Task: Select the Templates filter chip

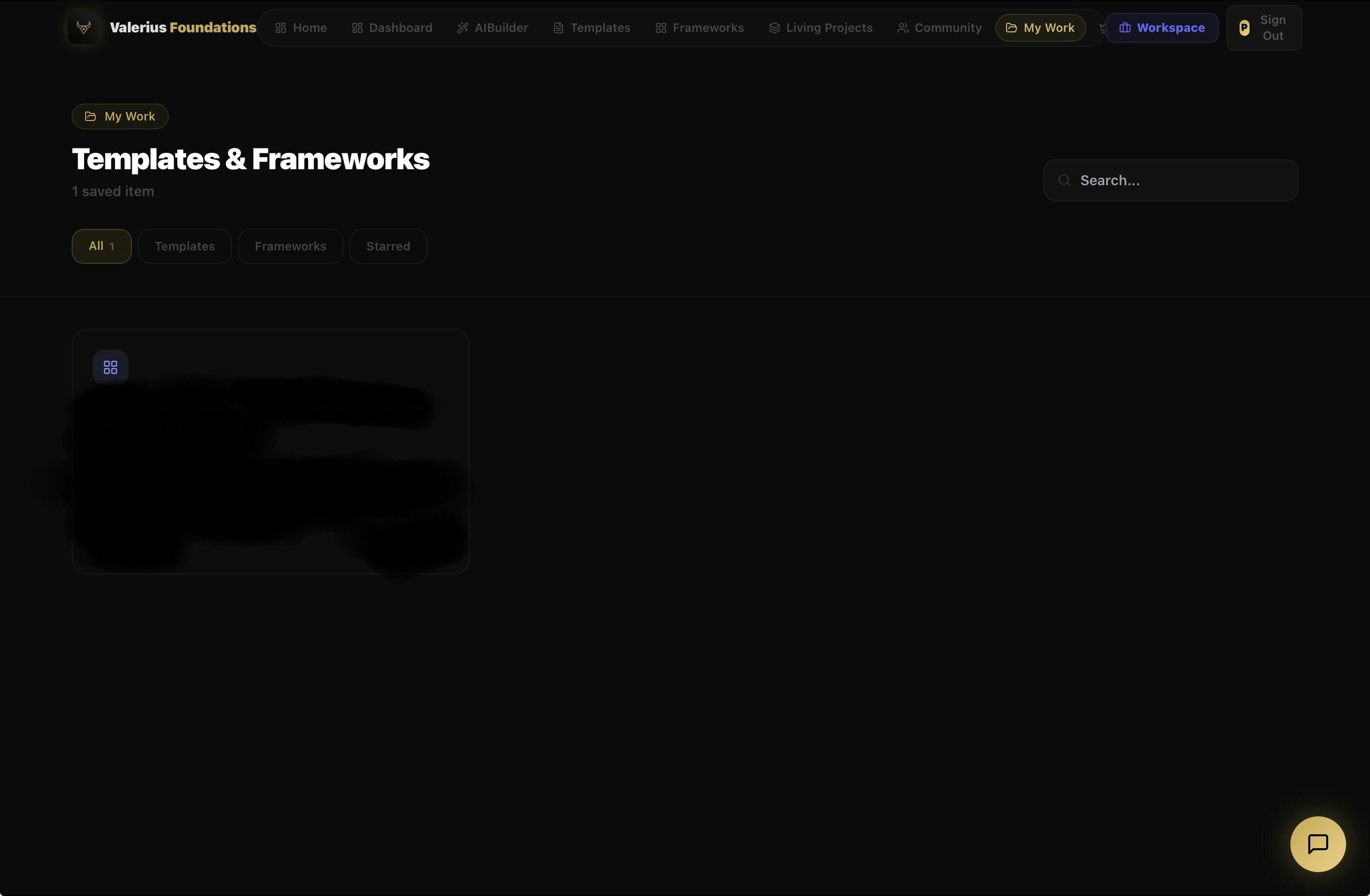Action: point(184,246)
